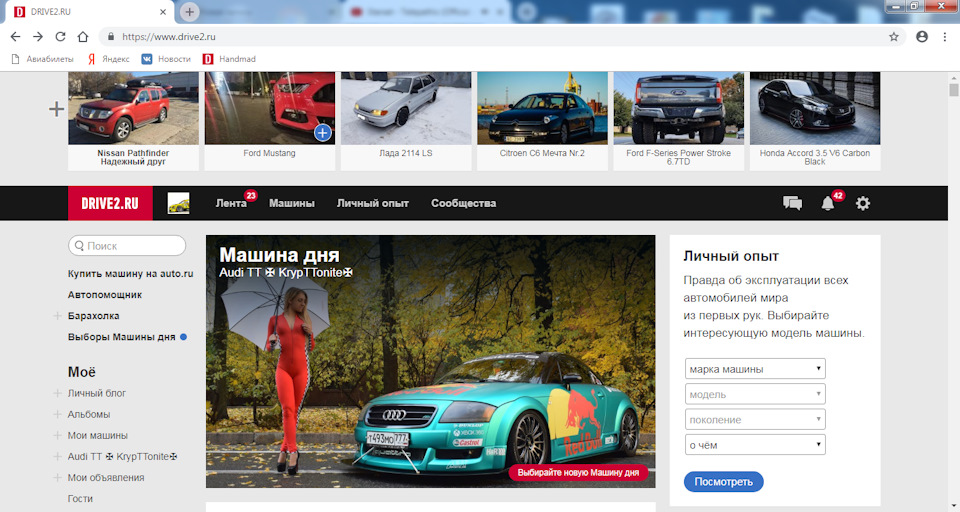Viewport: 960px width, 512px height.
Task: Click the page vertical scrollbar thumb
Action: click(953, 90)
